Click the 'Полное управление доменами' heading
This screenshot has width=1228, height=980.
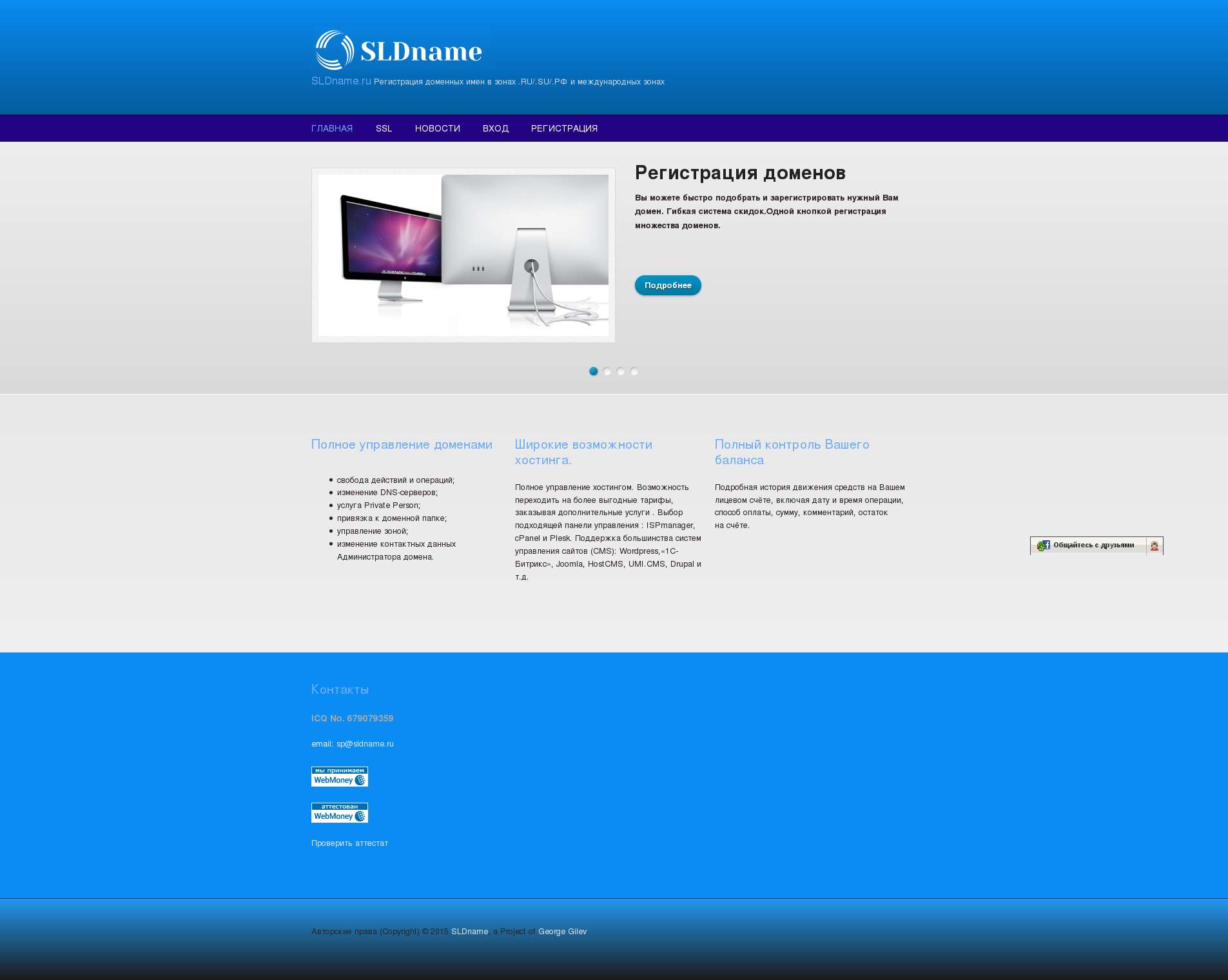coord(402,444)
